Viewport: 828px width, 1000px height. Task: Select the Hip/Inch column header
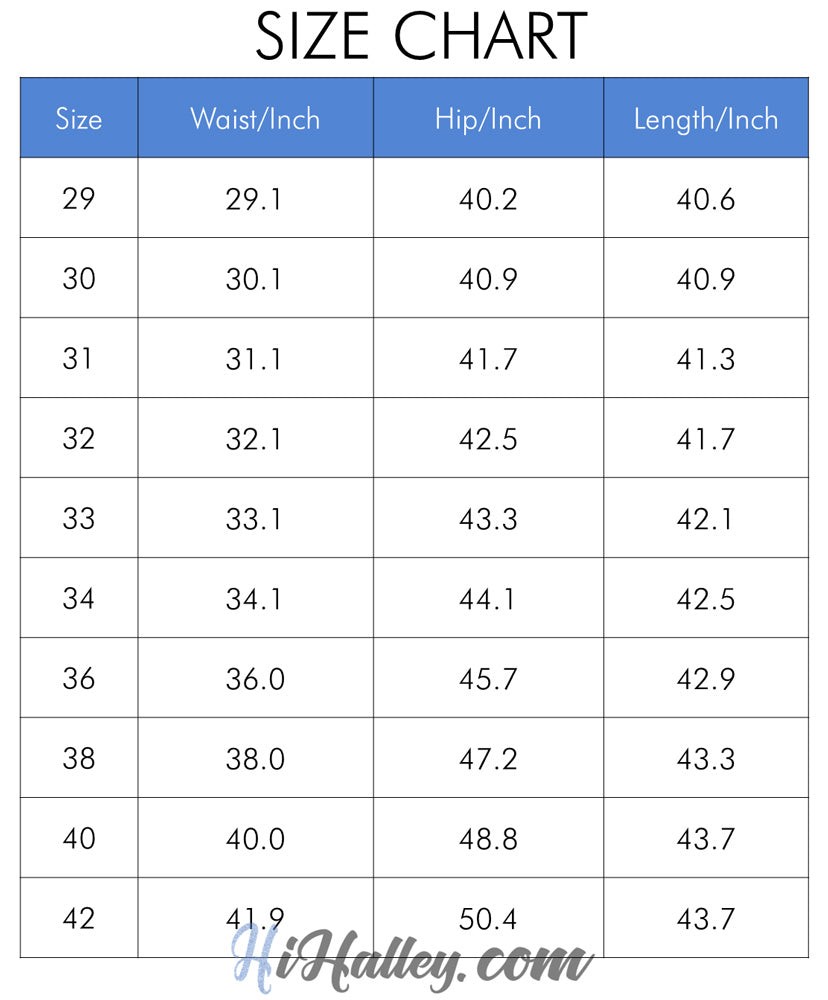pyautogui.click(x=488, y=119)
